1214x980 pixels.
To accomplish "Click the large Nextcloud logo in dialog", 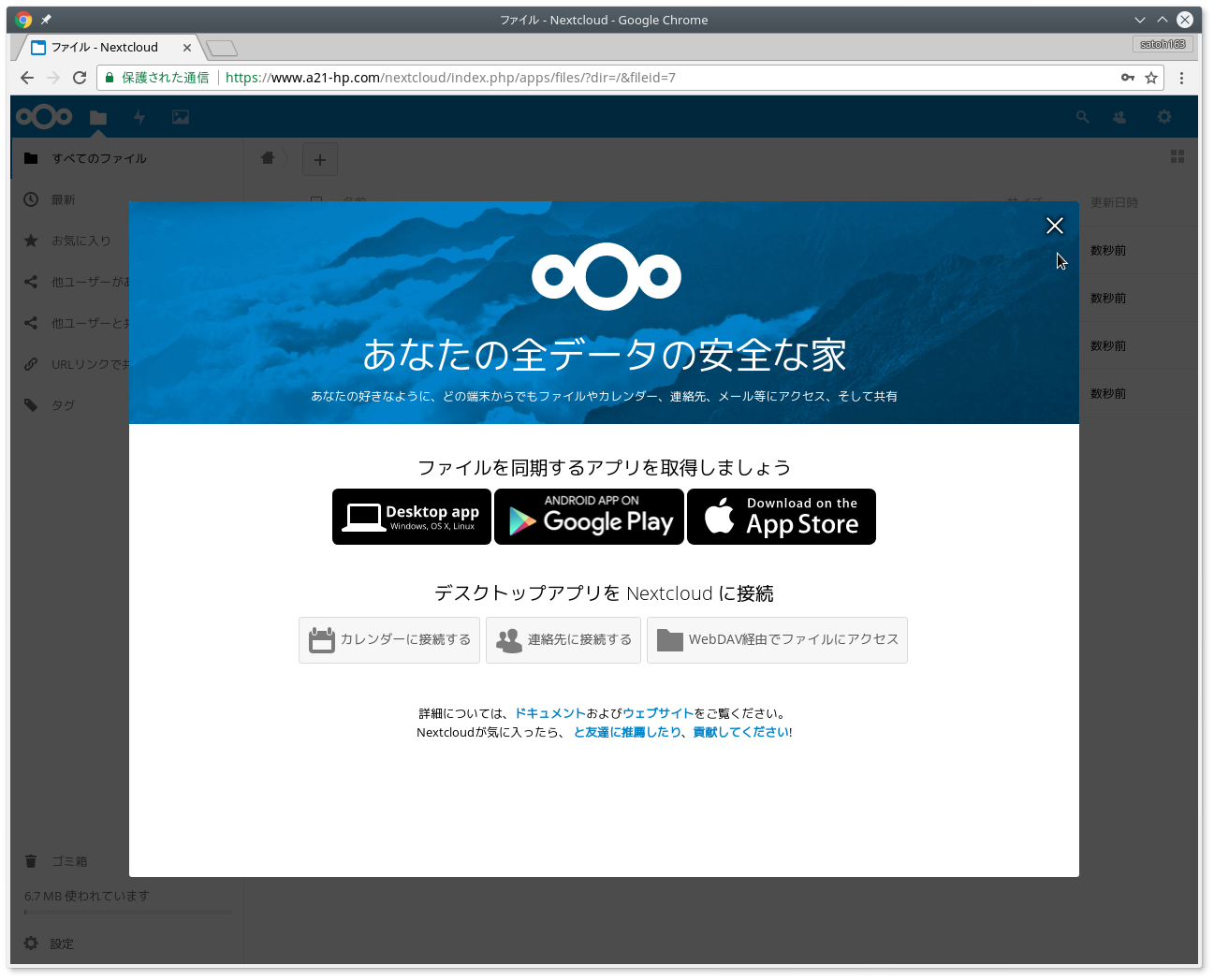I will (607, 276).
